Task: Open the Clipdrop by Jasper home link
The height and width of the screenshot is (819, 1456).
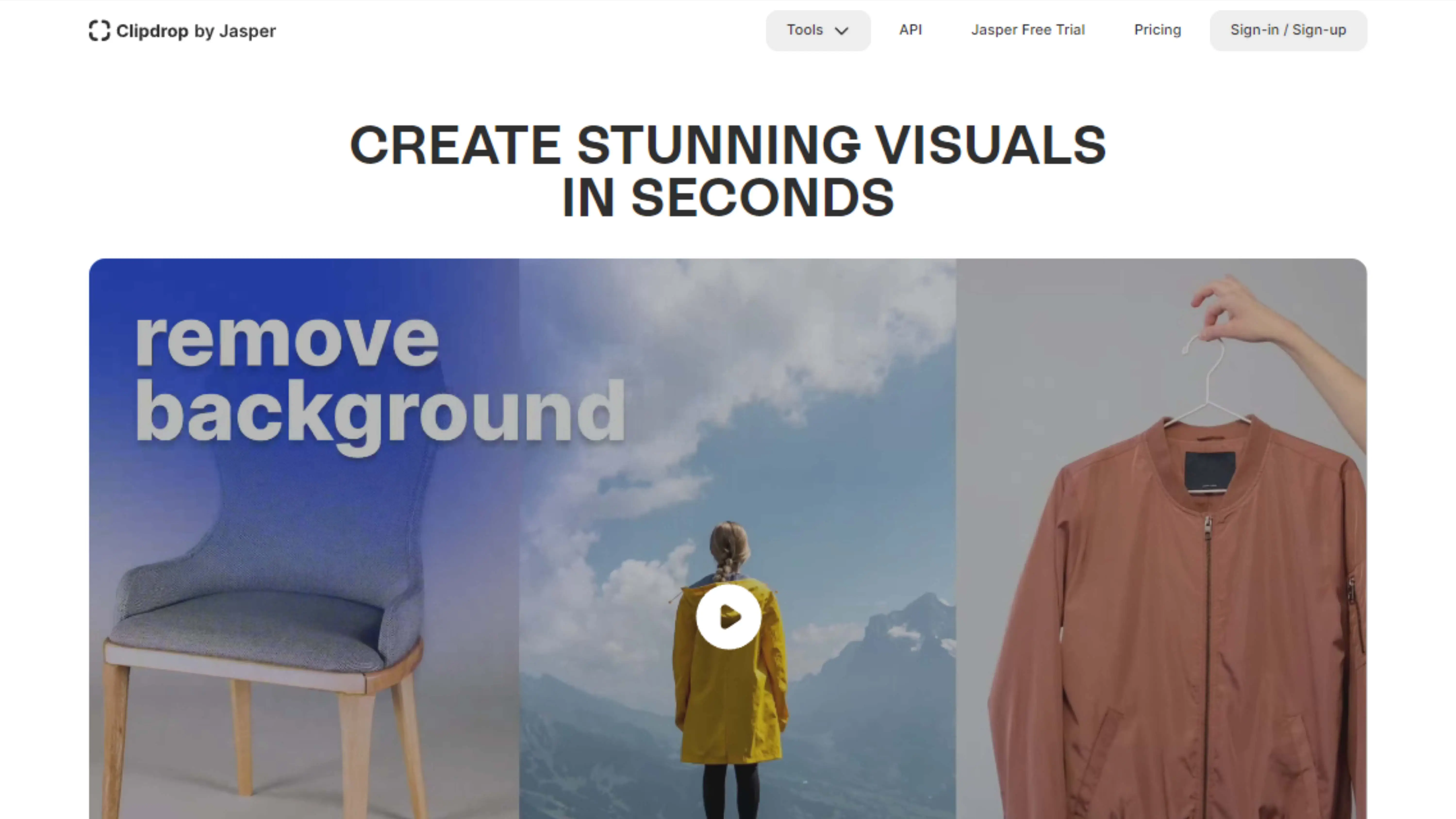Action: (182, 31)
